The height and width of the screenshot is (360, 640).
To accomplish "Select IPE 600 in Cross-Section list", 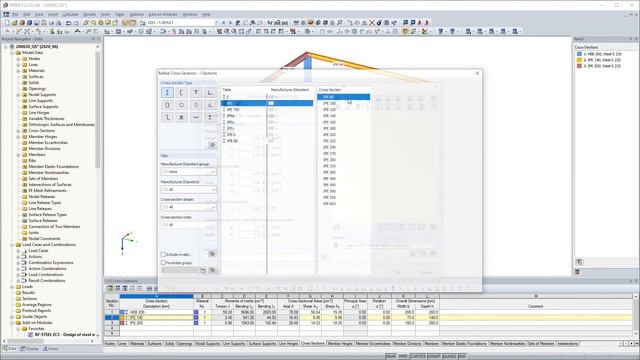I will [344, 204].
